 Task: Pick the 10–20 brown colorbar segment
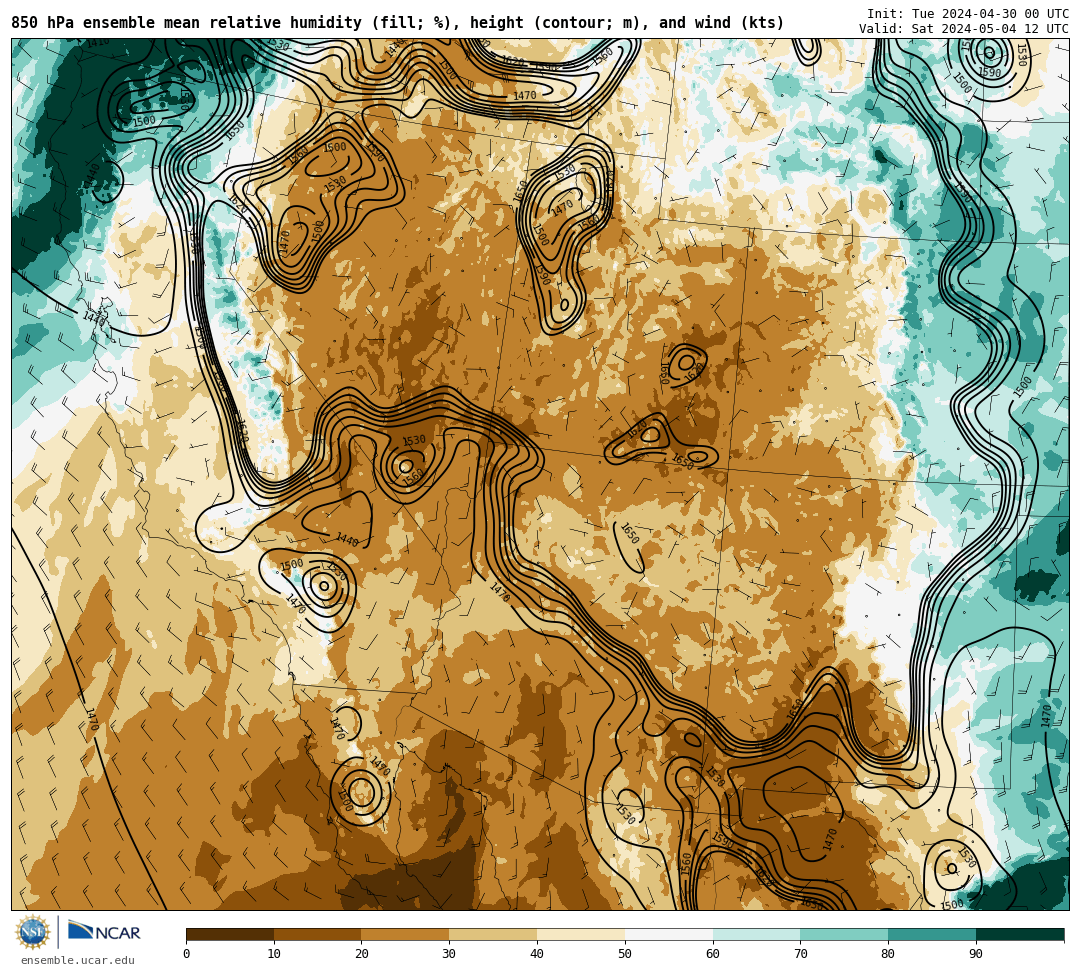coord(318,934)
